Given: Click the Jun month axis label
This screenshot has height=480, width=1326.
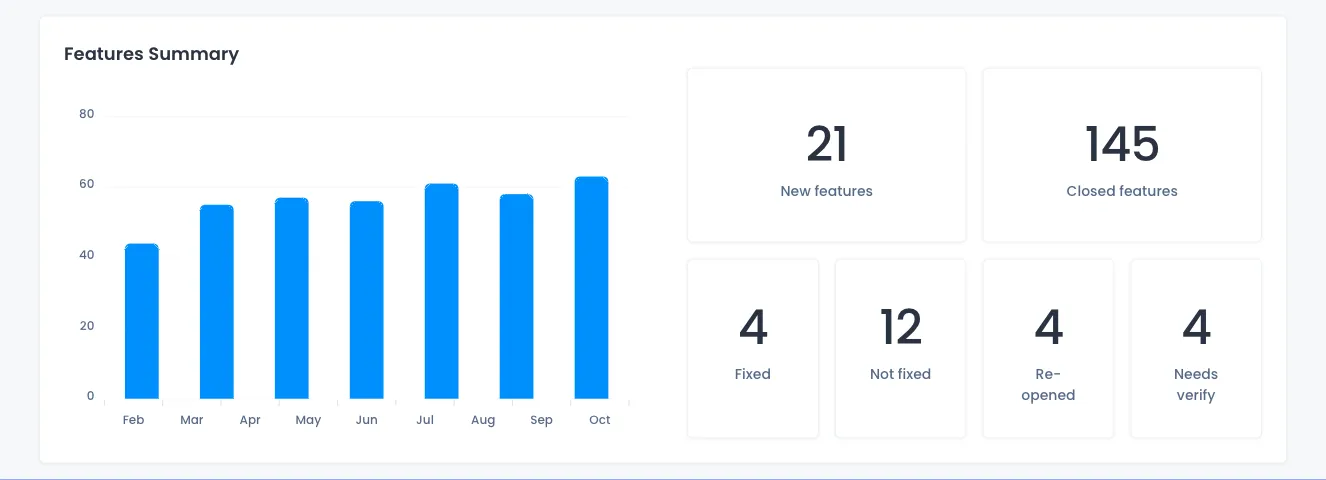Looking at the screenshot, I should (x=366, y=420).
